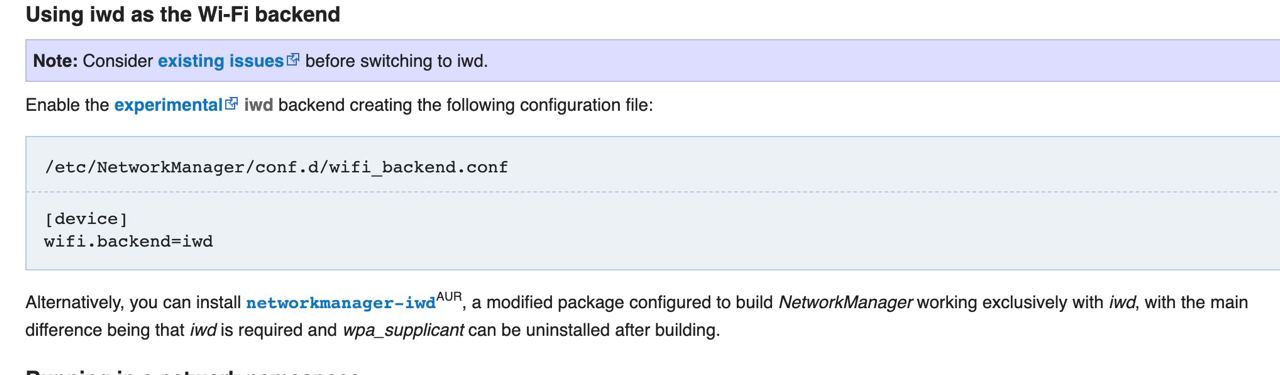The width and height of the screenshot is (1280, 375).
Task: Click the AUR superscript label
Action: 450,297
